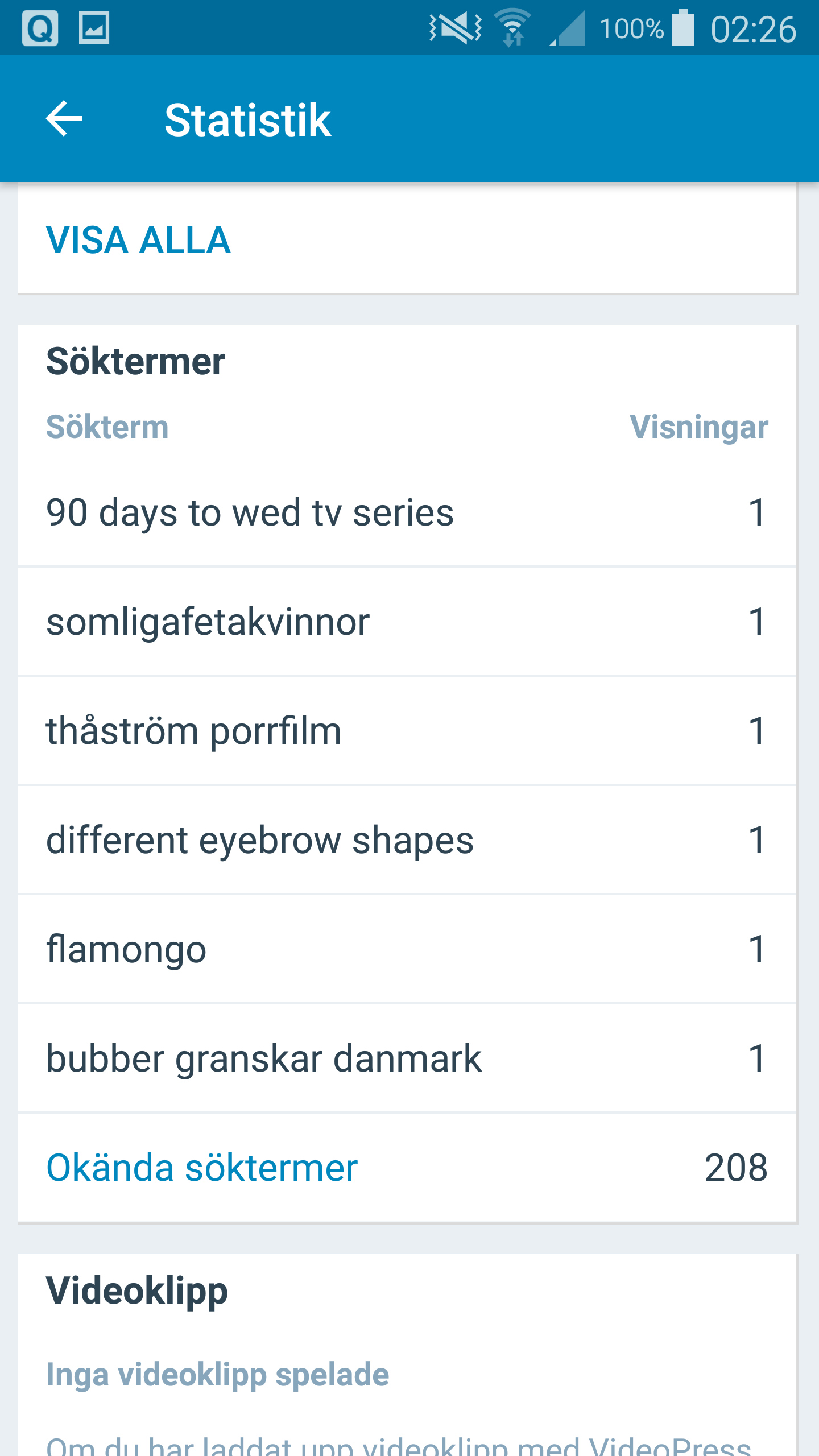The width and height of the screenshot is (819, 1456).
Task: Tap the image notification icon
Action: pos(94,28)
